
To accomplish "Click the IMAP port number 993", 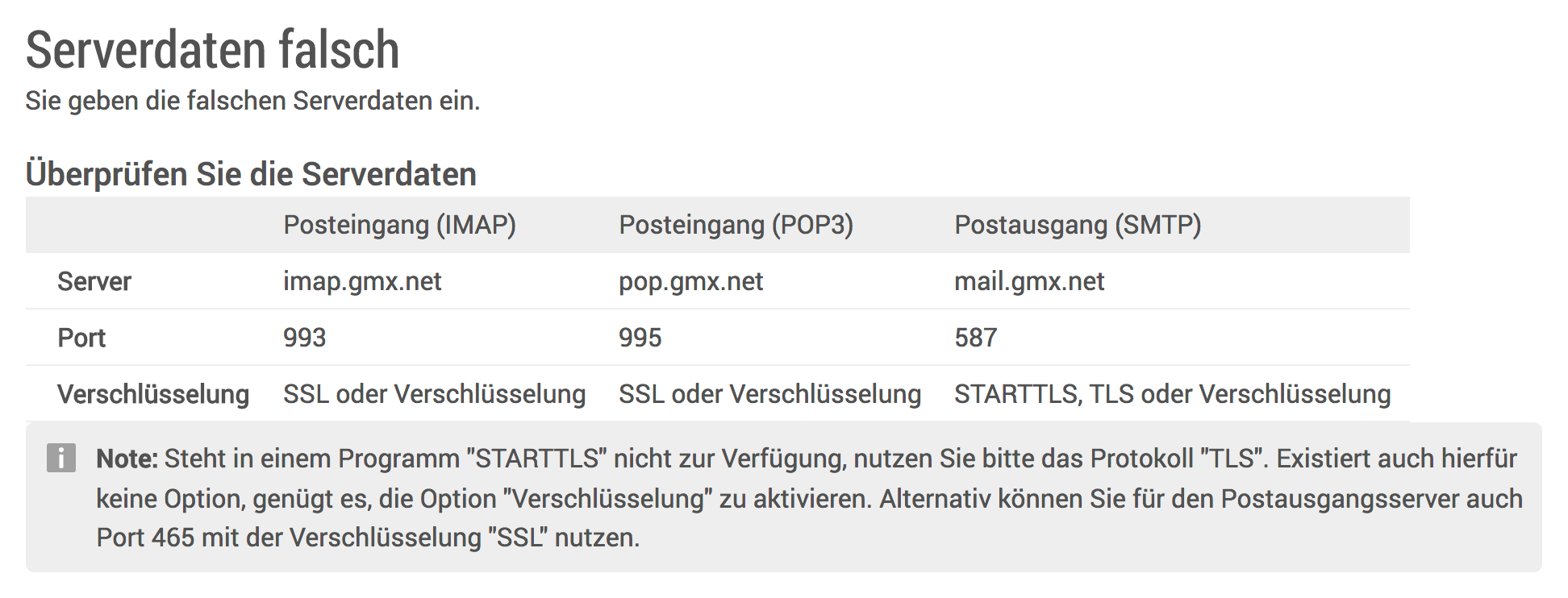I will point(304,338).
